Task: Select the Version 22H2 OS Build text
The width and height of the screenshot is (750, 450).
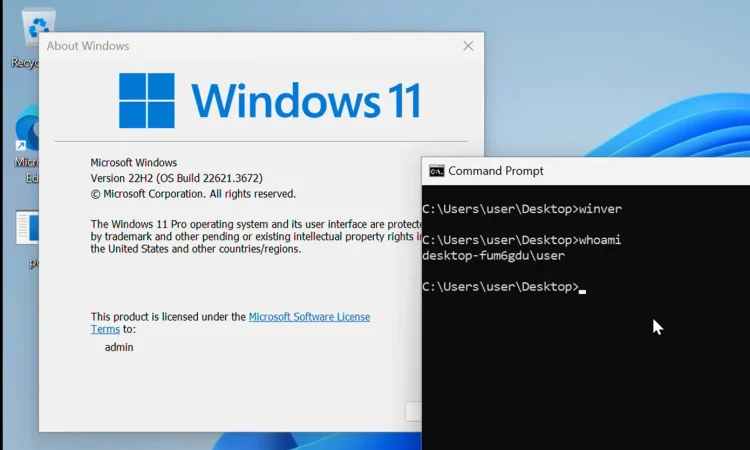Action: (176, 178)
